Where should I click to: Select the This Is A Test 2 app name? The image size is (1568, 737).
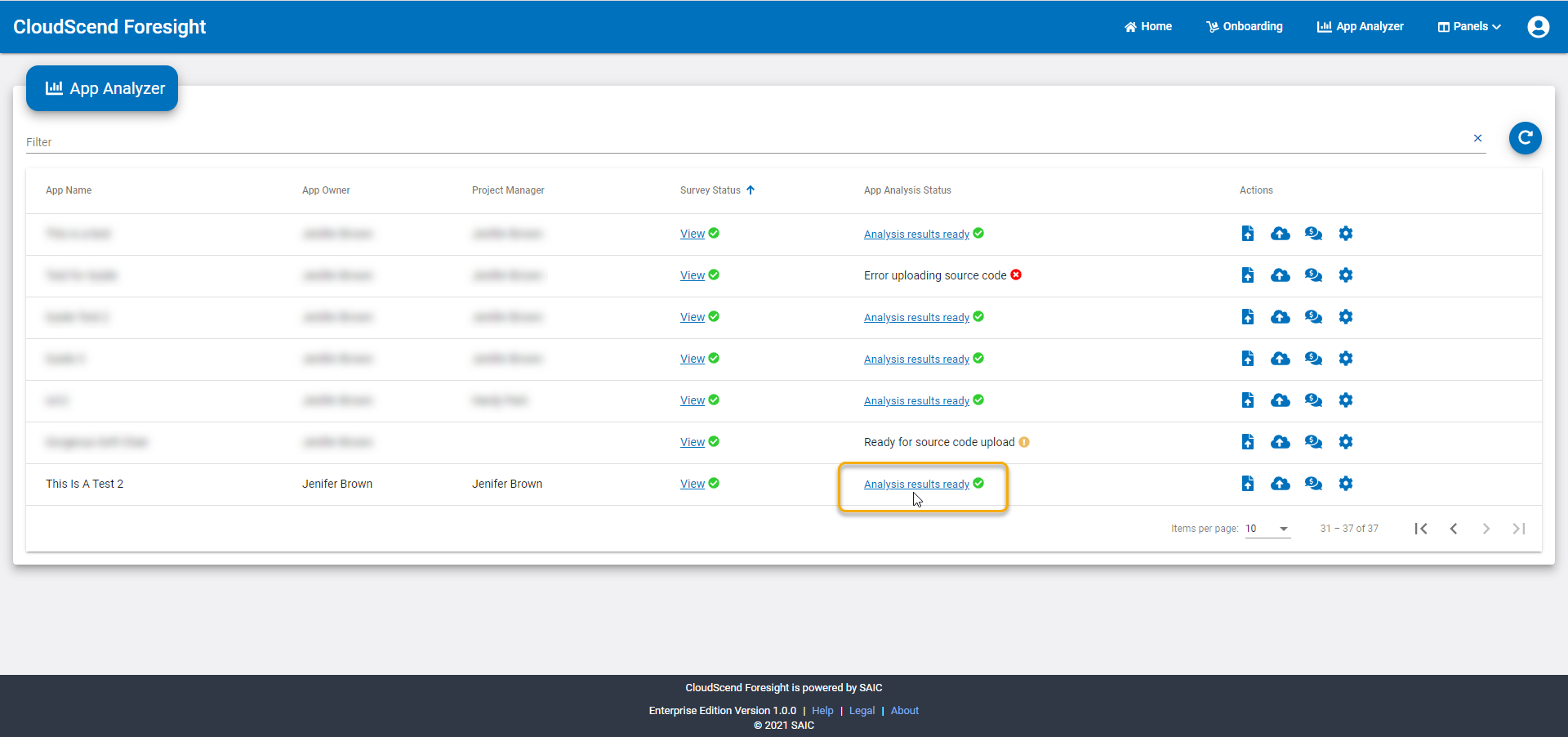pyautogui.click(x=85, y=484)
